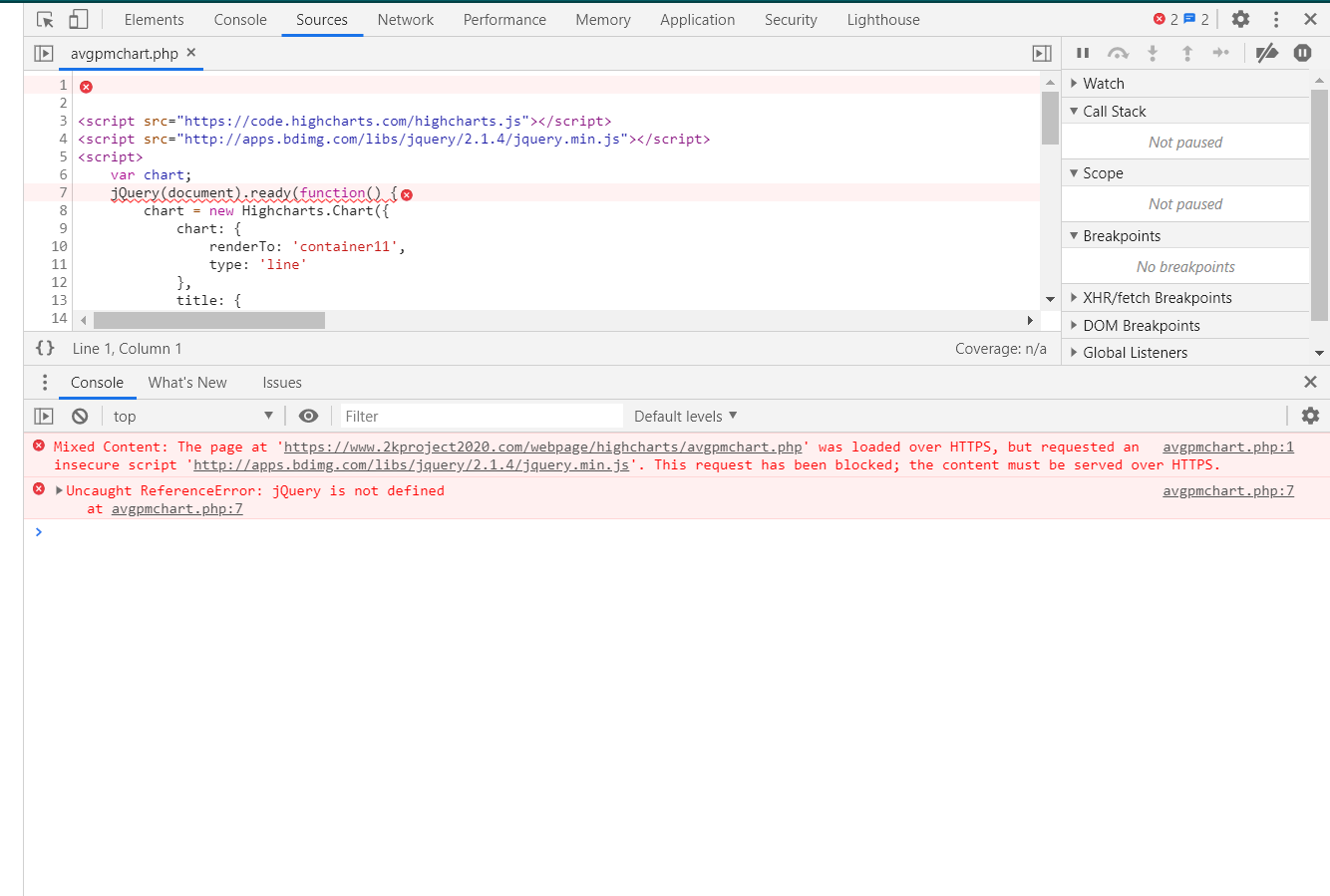Screen dimensions: 1330x896
Task: Expand the XHR/fetch Breakpoints section
Action: pyautogui.click(x=1157, y=298)
